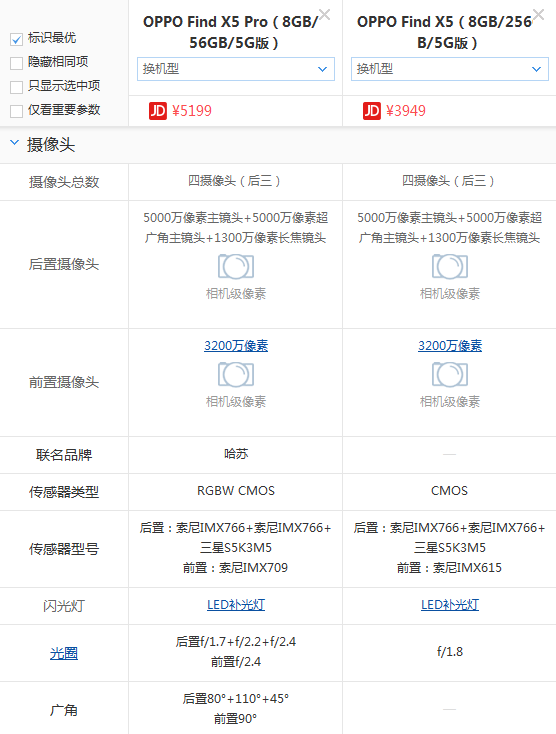Click the 后置80°+110°+45° wide-angle cell
Image resolution: width=556 pixels, height=734 pixels.
click(236, 699)
